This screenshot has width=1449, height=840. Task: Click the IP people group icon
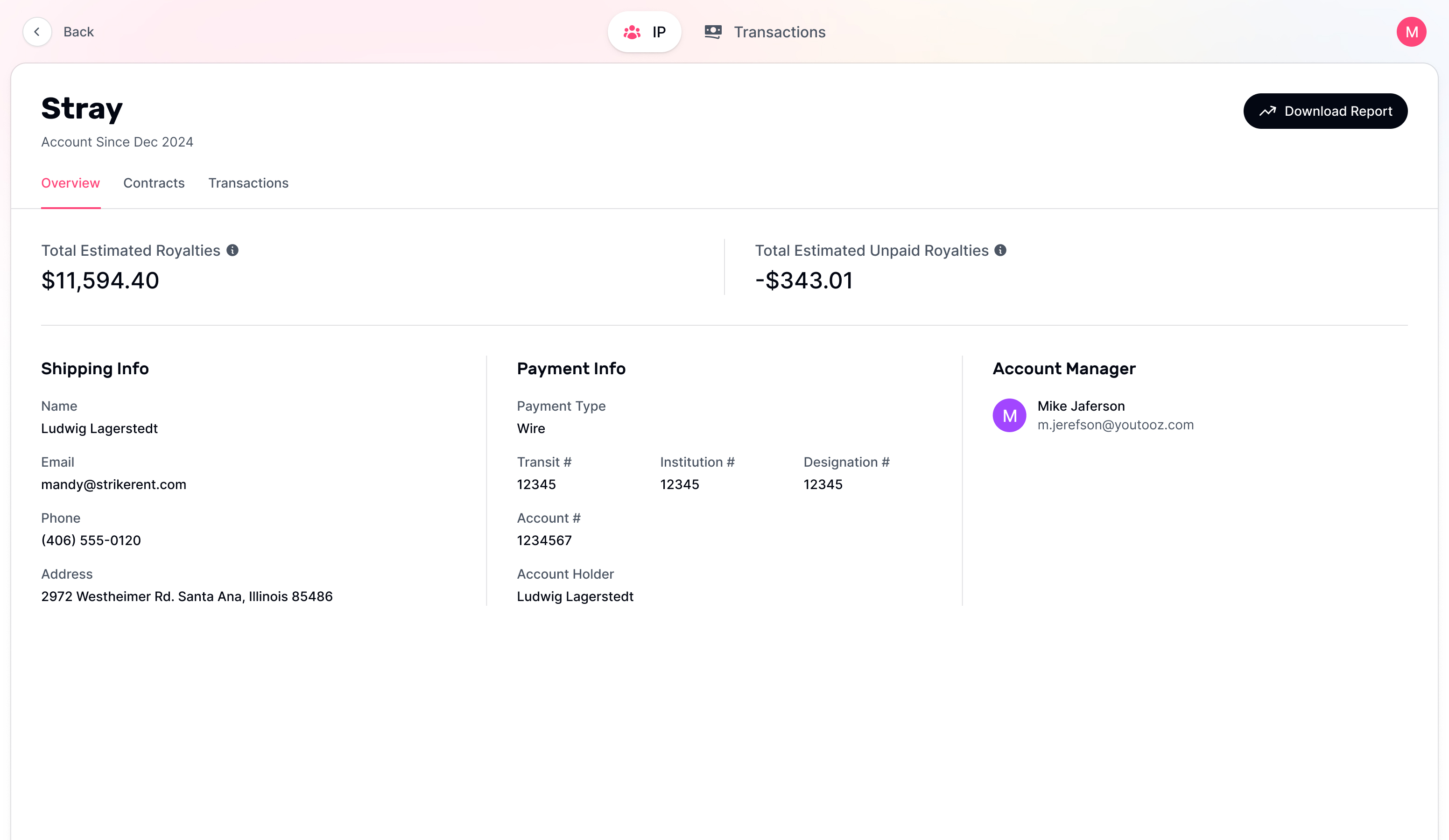tap(632, 32)
